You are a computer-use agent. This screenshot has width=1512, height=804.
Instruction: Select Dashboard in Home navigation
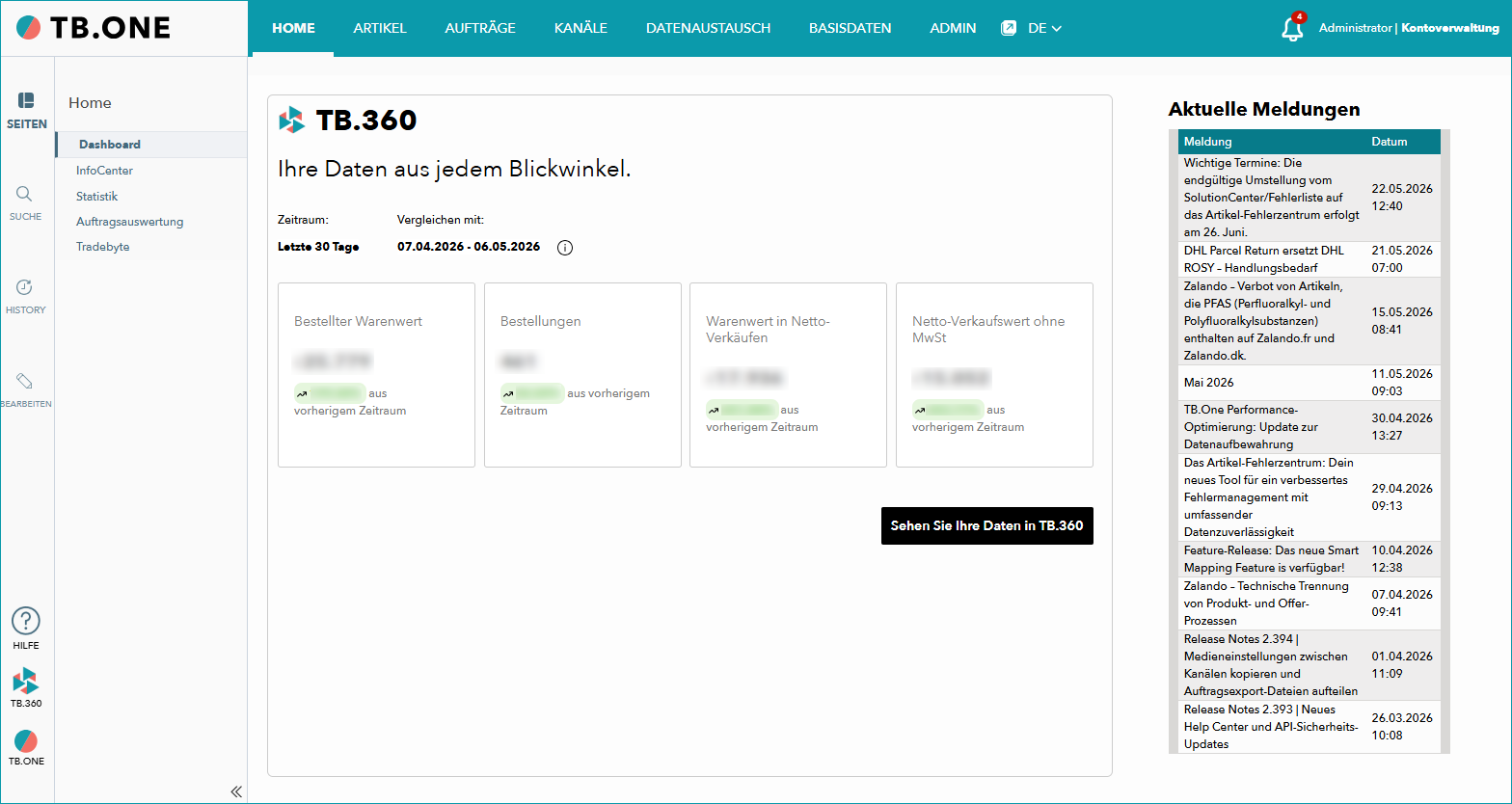click(110, 145)
